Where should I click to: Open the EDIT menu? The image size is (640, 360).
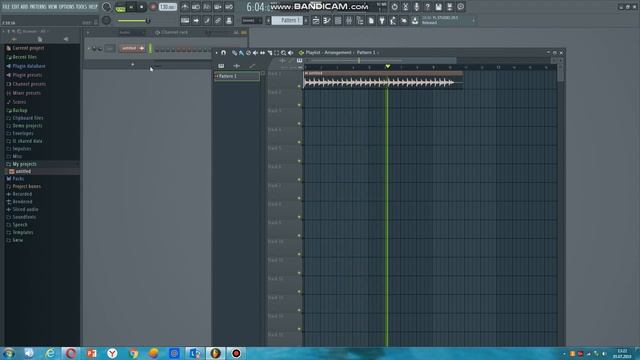(x=15, y=7)
